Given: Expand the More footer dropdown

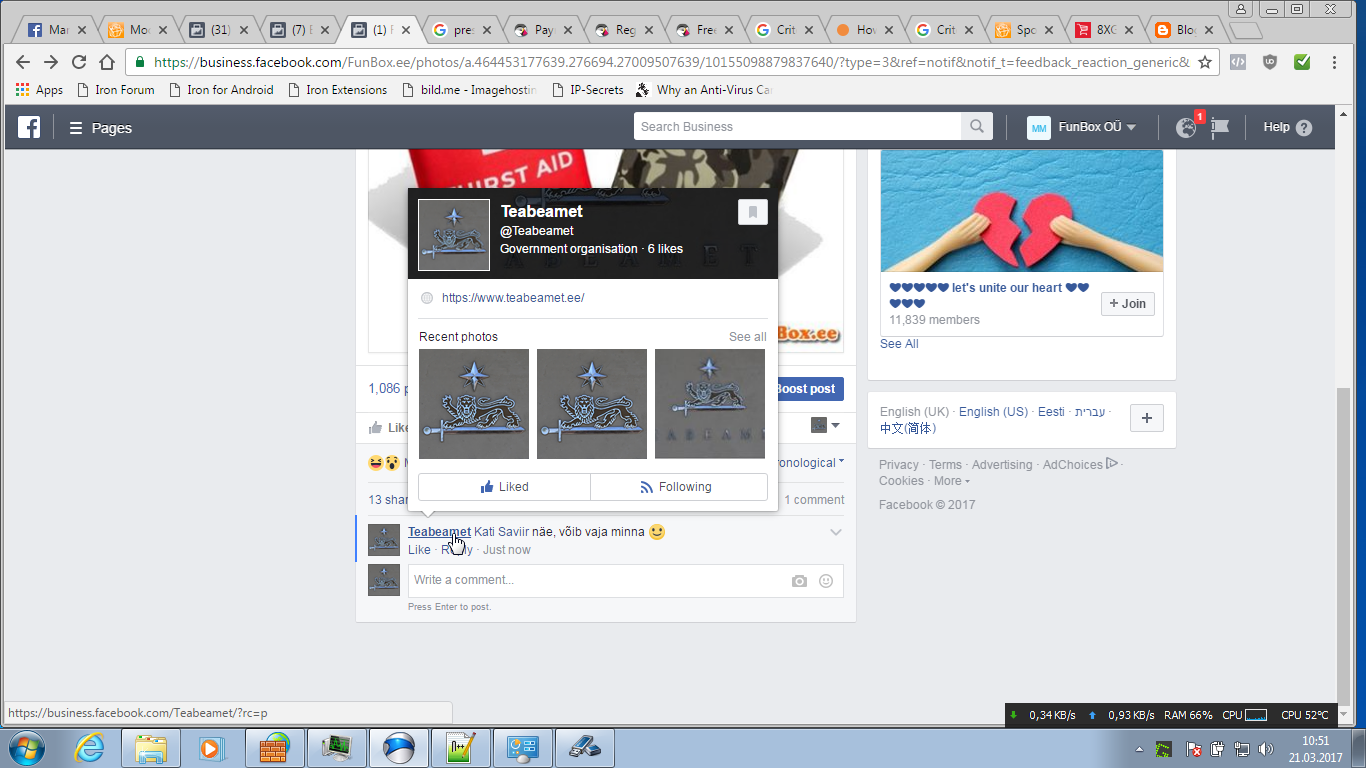Looking at the screenshot, I should pyautogui.click(x=952, y=481).
